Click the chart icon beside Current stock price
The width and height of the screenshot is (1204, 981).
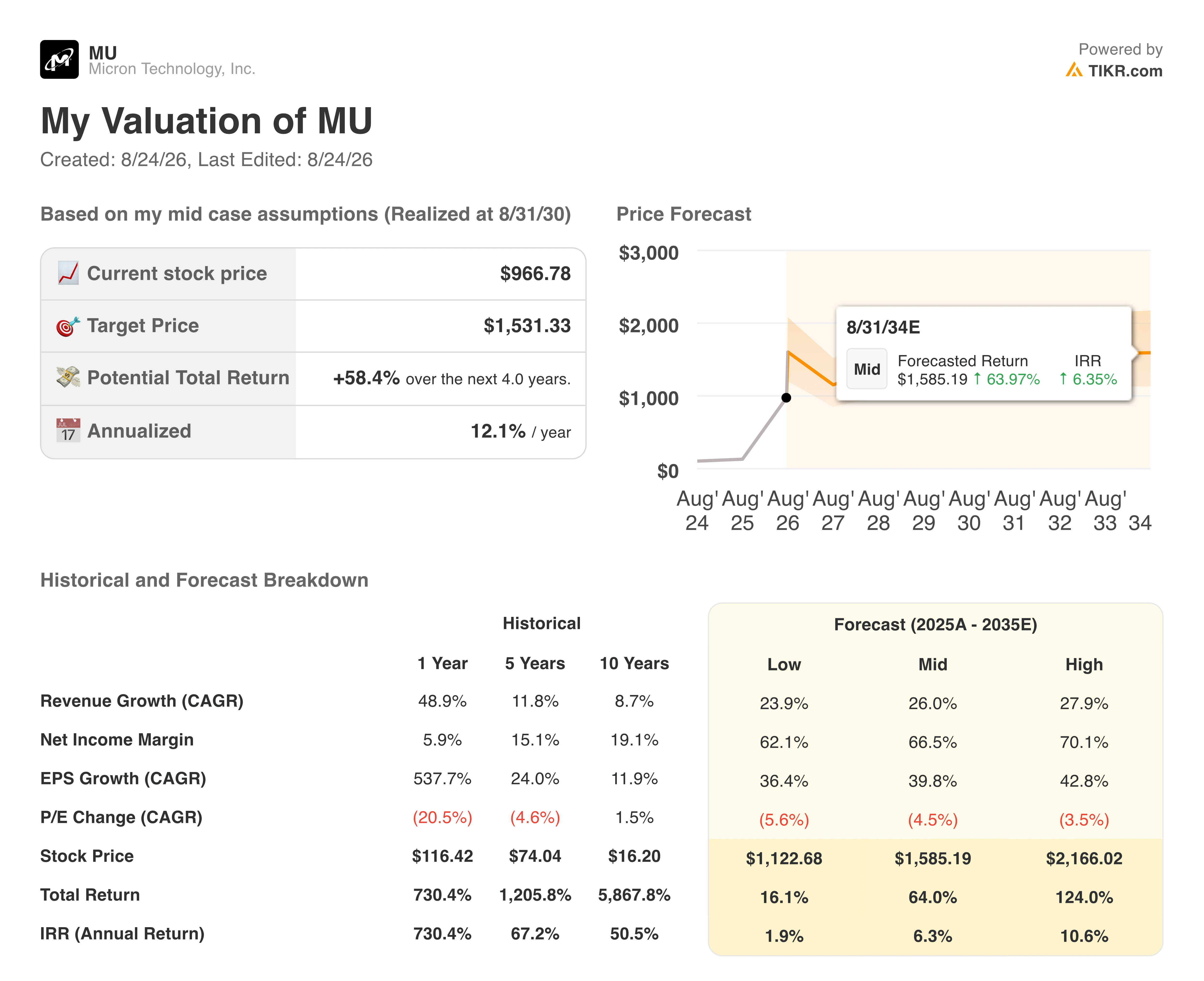(68, 273)
